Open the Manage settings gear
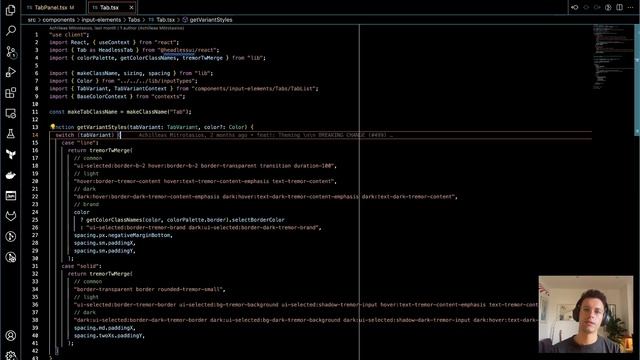Image resolution: width=640 pixels, height=360 pixels. 11,356
